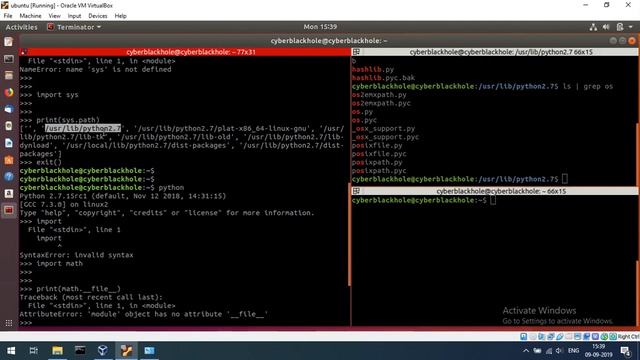Screen dimensions: 640x360
Task: Open File Explorer from the Windows taskbar
Action: coord(57,351)
